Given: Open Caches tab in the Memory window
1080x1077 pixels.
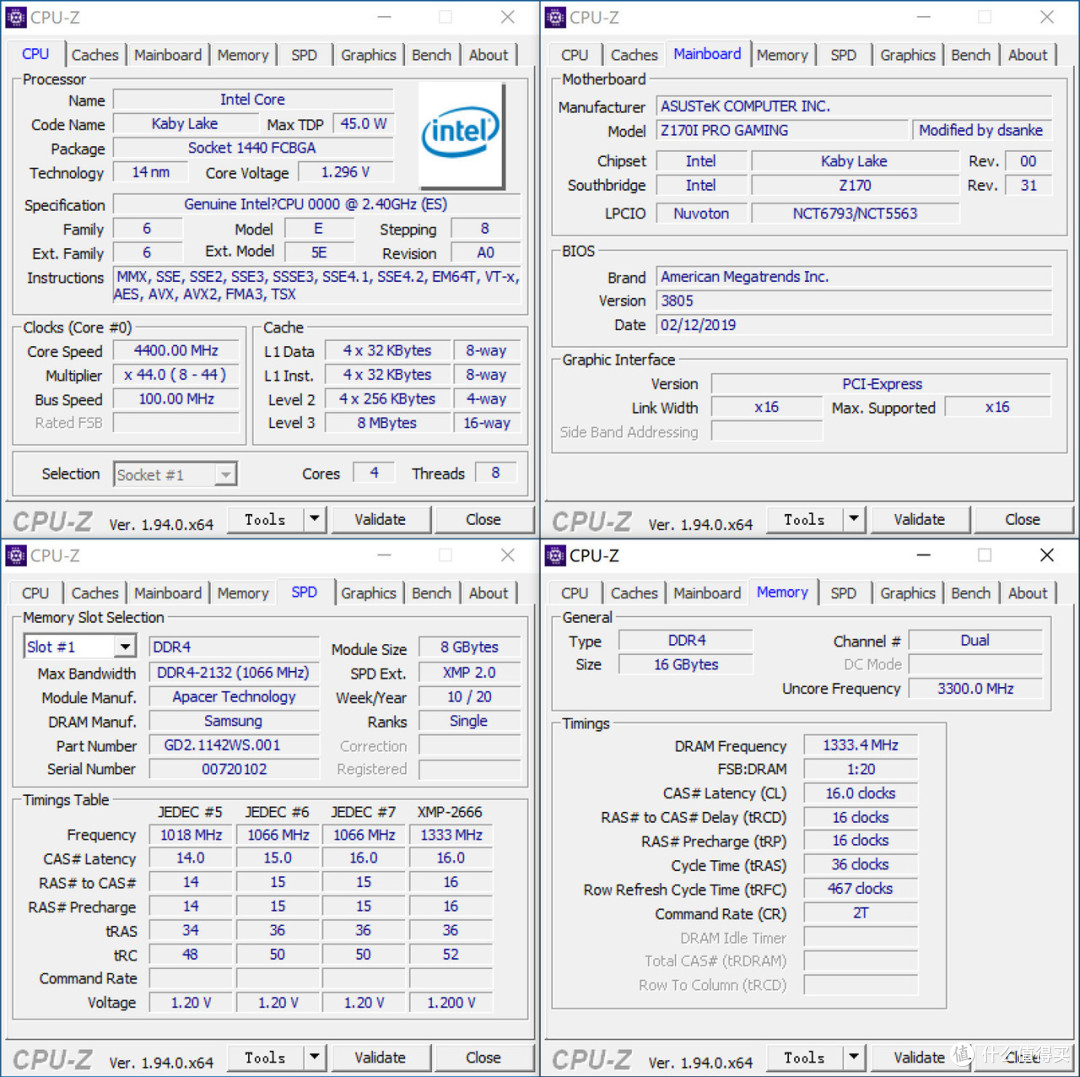Looking at the screenshot, I should coord(634,593).
